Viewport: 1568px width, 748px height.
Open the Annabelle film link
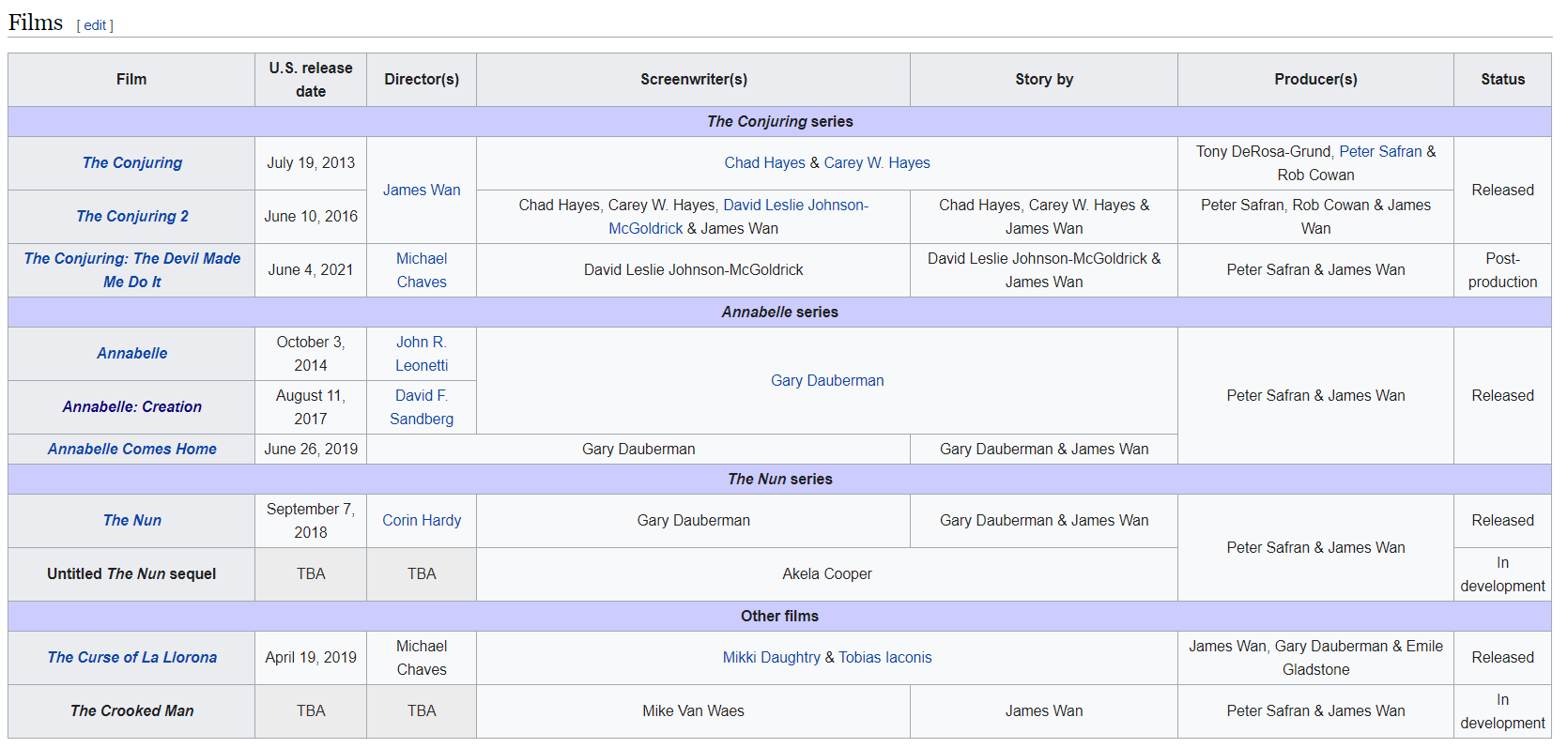coord(131,354)
